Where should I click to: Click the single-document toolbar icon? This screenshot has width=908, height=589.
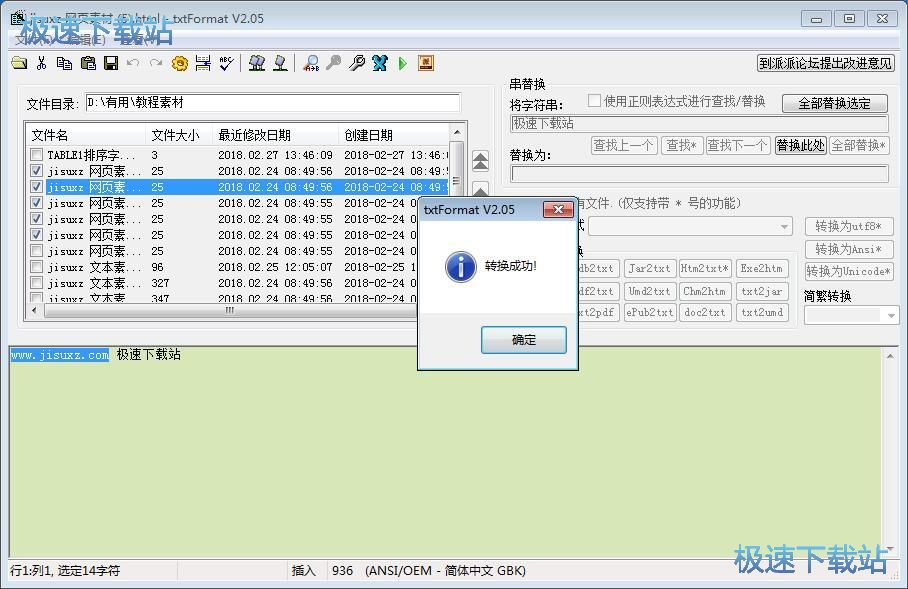coord(281,63)
